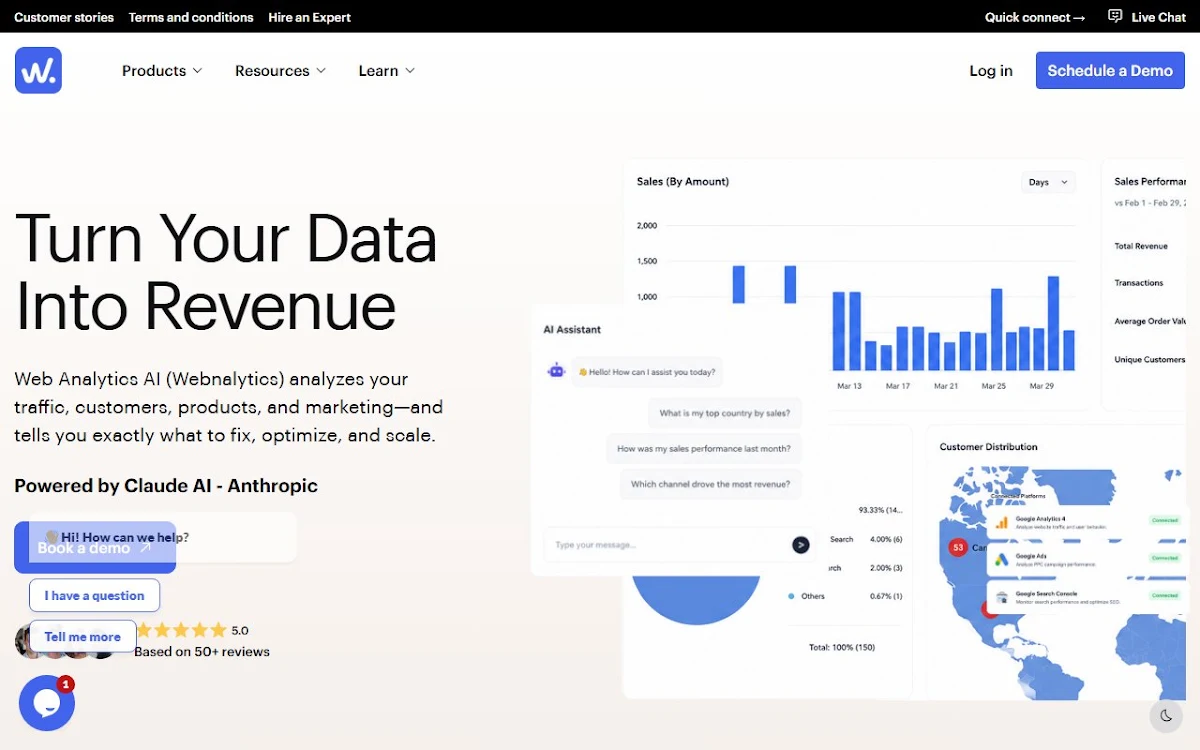Click the Webnalytics 'w.' logo
1200x750 pixels.
click(38, 70)
